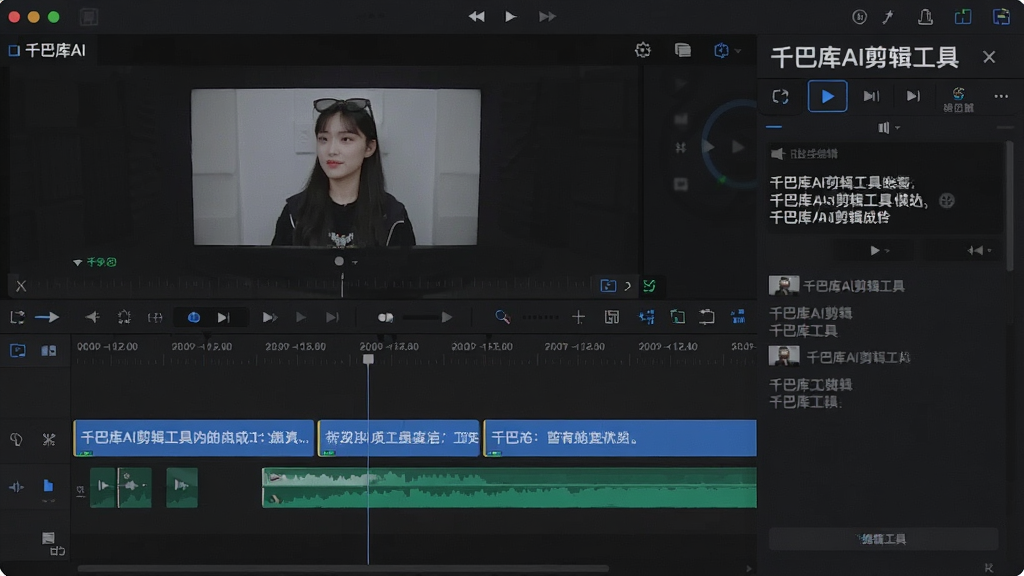The height and width of the screenshot is (576, 1024).
Task: Click the blue file icon on the audio track
Action: 48,485
